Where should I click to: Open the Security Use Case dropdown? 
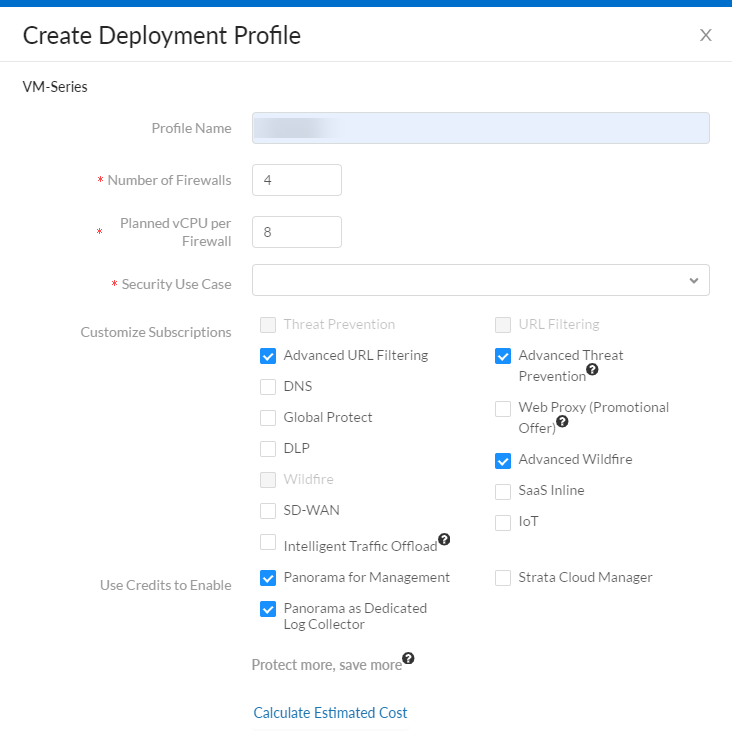[480, 280]
